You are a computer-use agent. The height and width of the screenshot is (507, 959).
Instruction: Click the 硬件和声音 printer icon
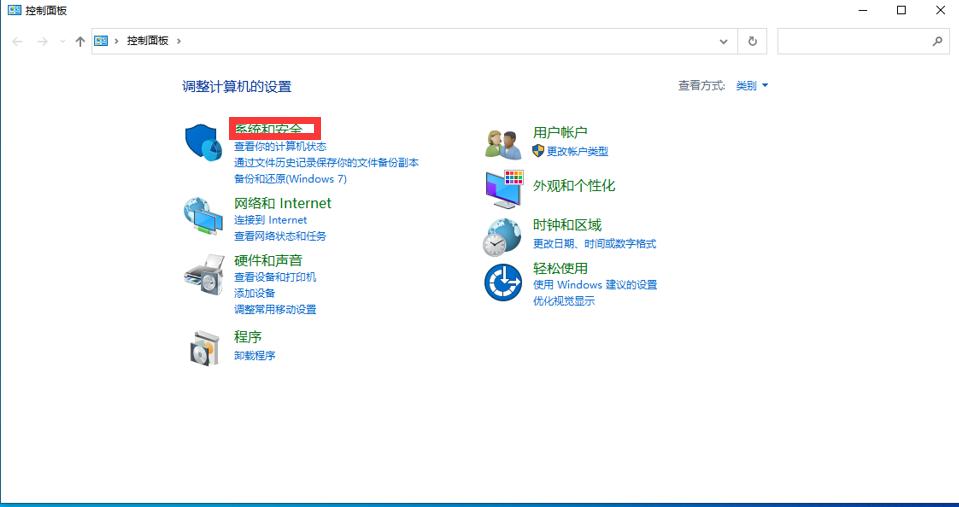pyautogui.click(x=204, y=275)
